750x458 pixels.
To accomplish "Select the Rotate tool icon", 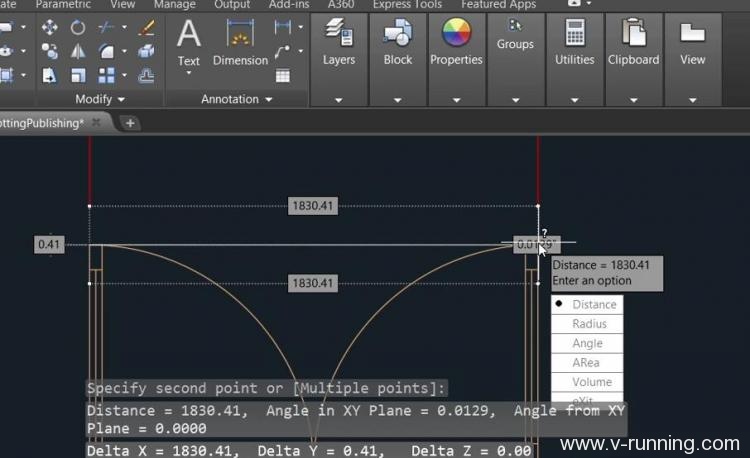I will pos(78,28).
